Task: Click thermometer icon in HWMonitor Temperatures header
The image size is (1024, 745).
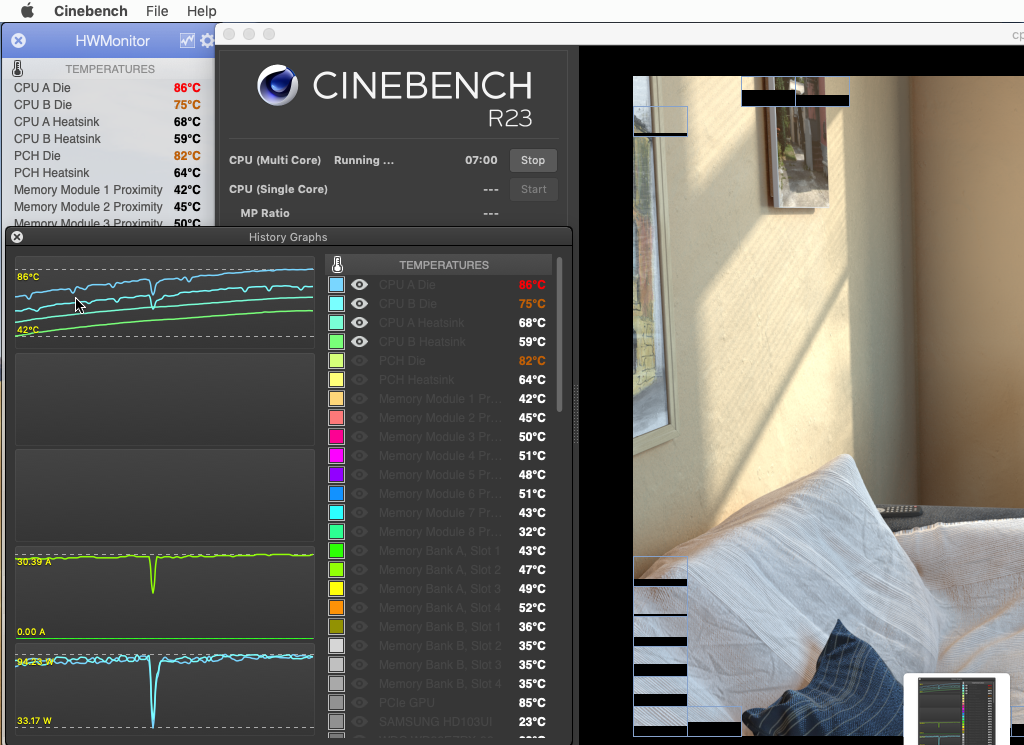Action: 18,69
